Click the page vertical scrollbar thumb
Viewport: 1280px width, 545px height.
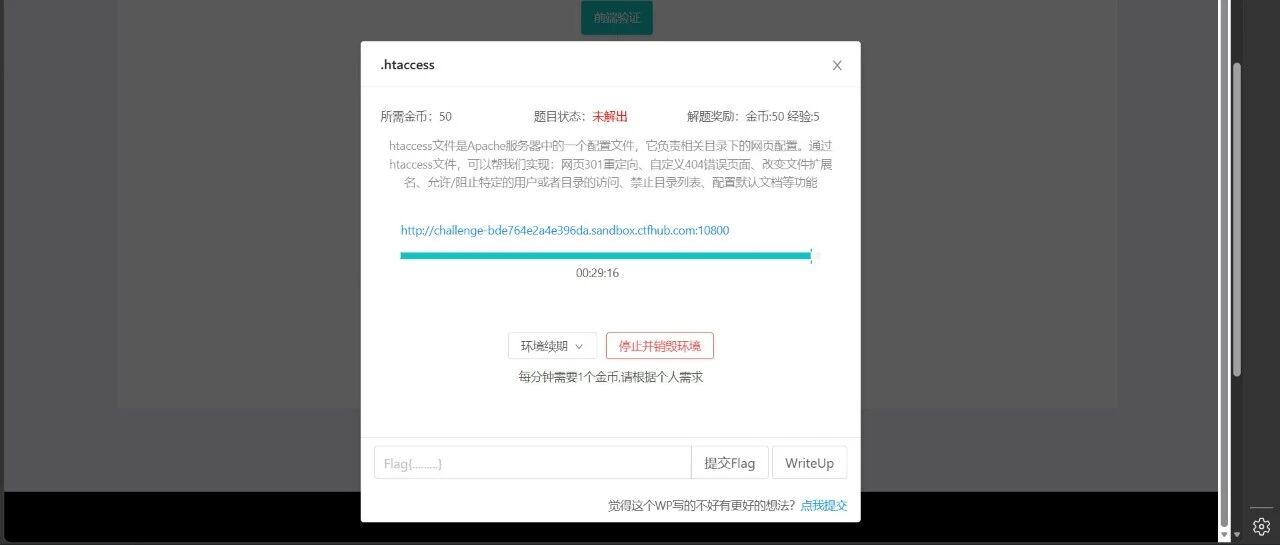pos(1237,220)
